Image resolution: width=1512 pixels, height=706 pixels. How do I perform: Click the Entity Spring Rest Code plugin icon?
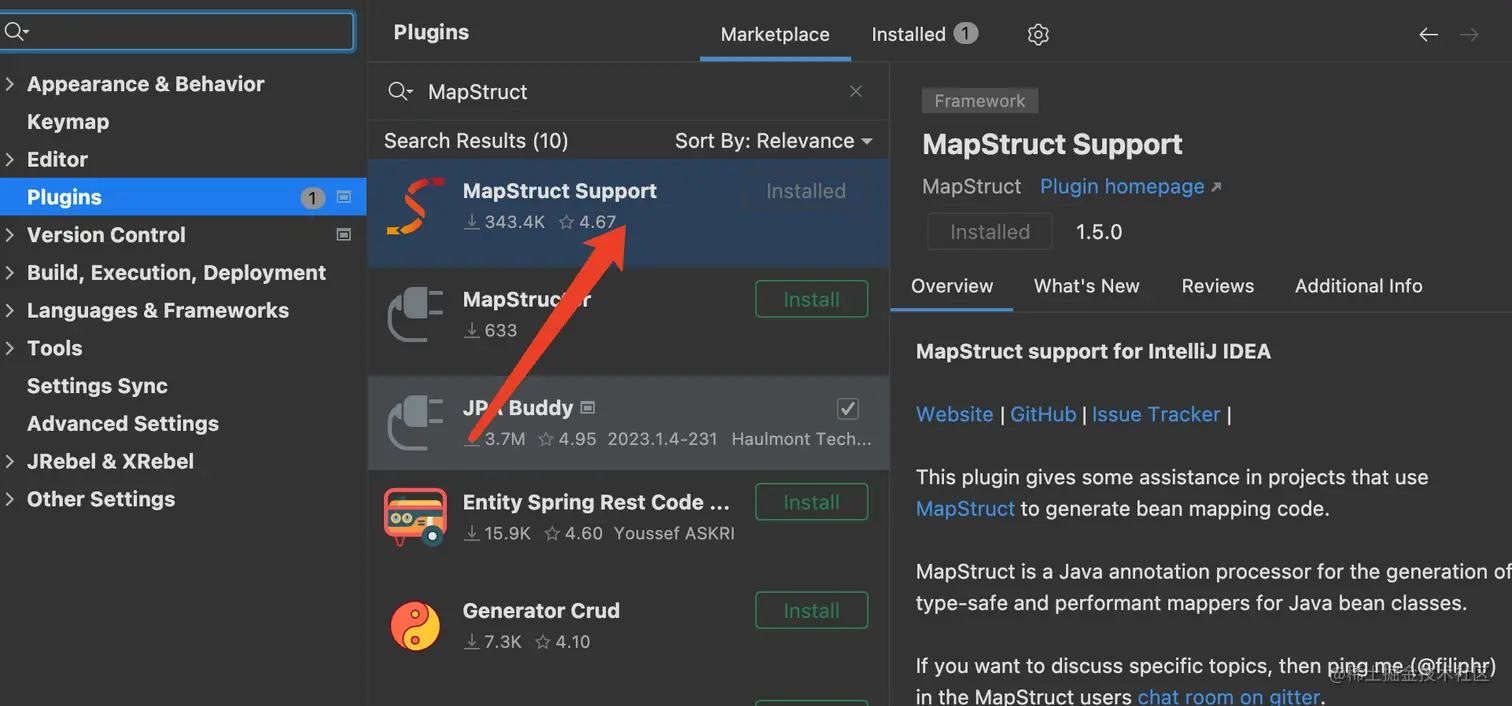click(416, 517)
